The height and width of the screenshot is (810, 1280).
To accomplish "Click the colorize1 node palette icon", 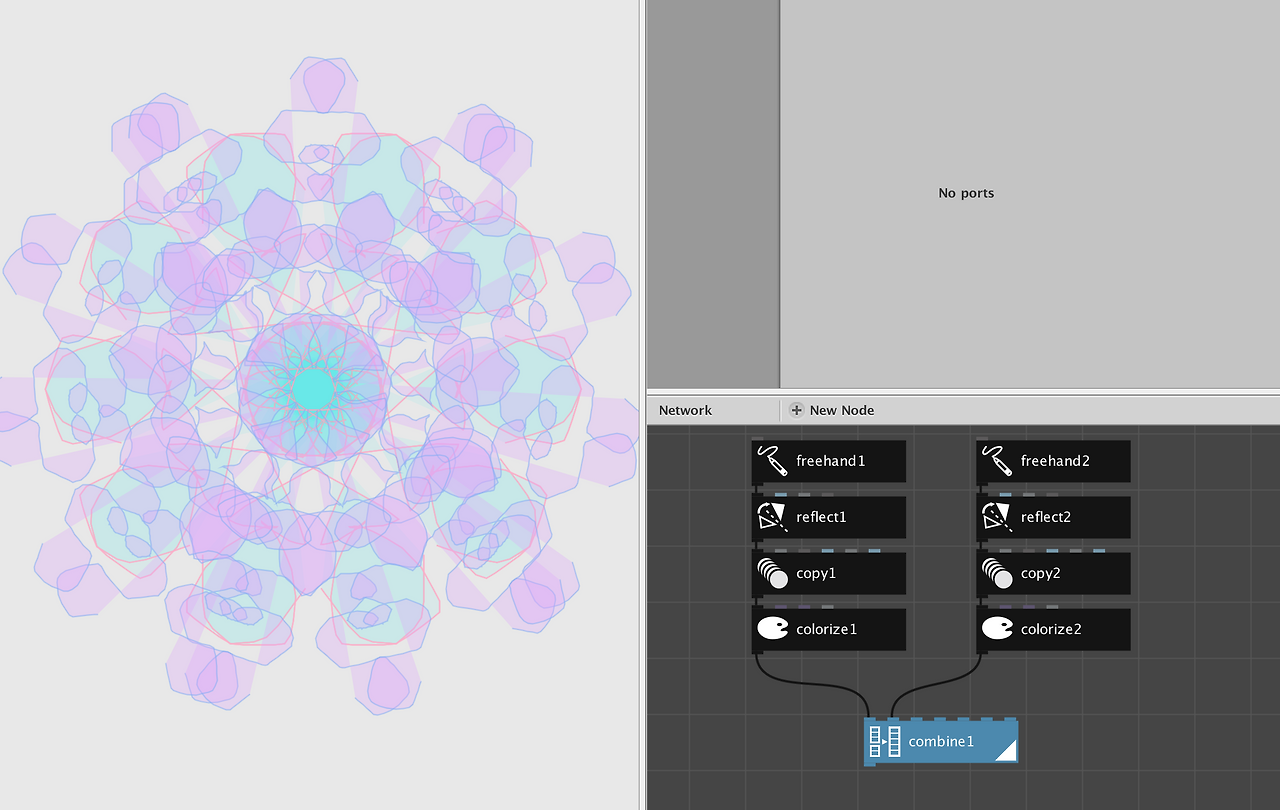I will coord(772,629).
